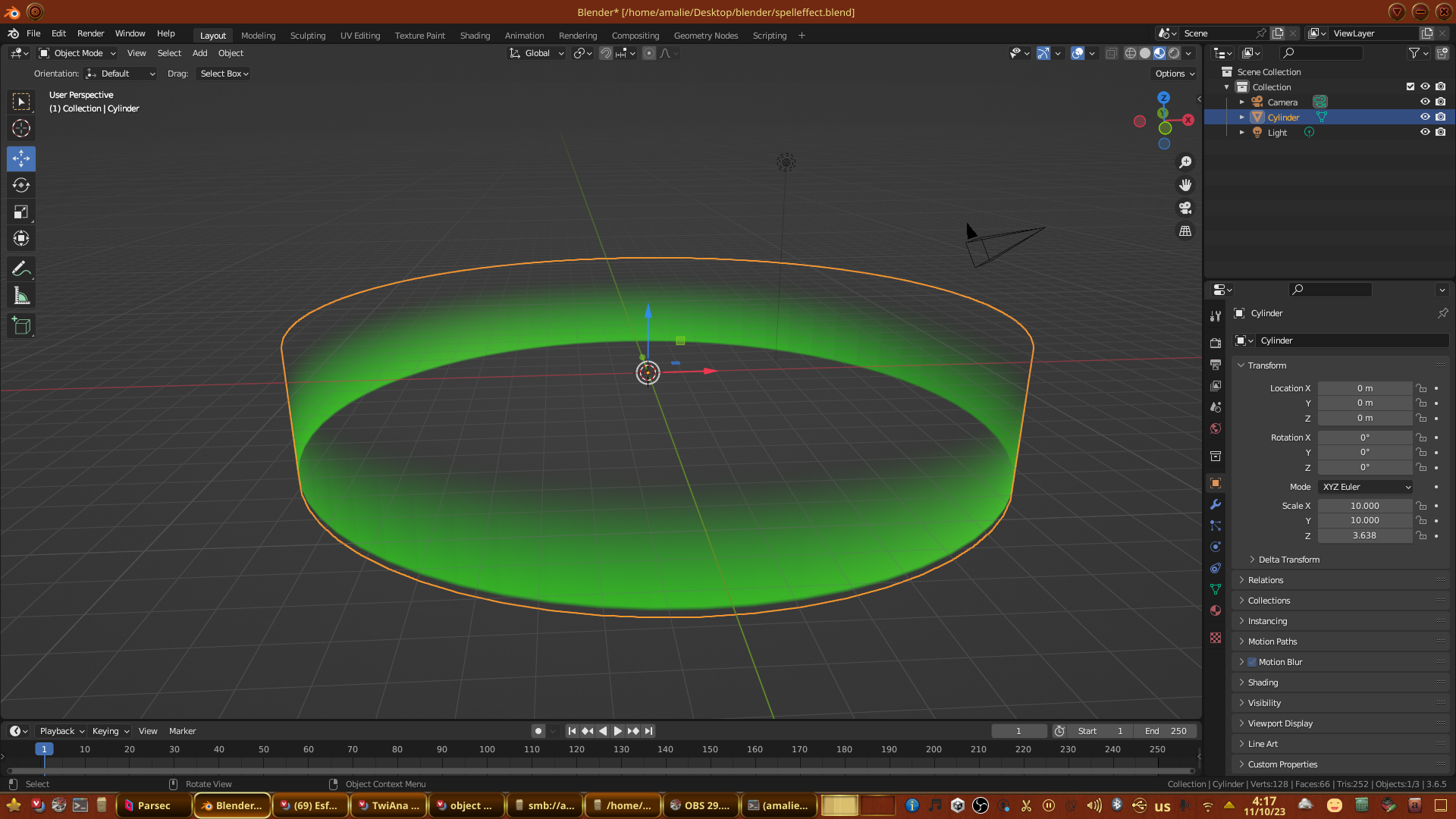1456x819 pixels.
Task: Switch to the Shading workspace tab
Action: tap(475, 36)
